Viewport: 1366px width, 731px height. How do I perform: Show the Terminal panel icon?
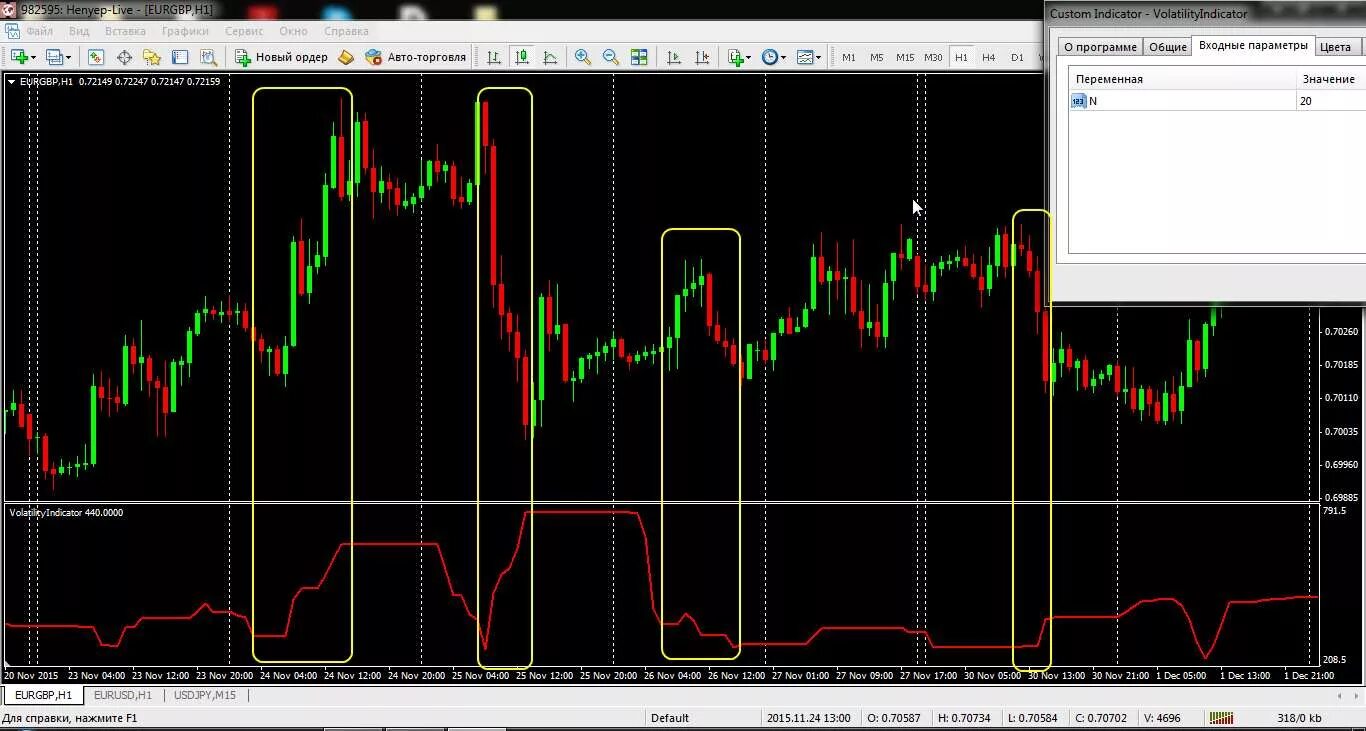(x=180, y=57)
